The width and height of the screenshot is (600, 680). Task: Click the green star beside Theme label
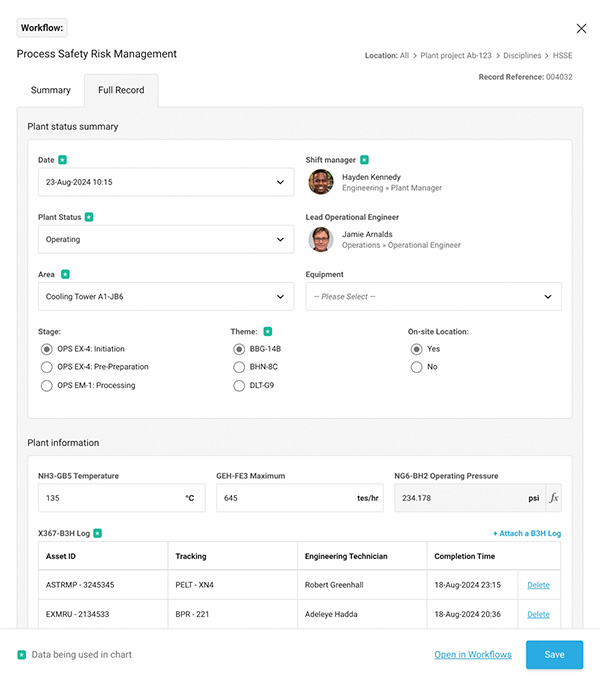pos(267,331)
